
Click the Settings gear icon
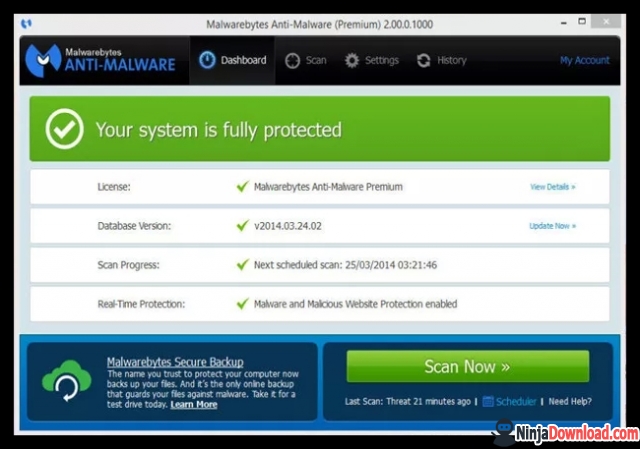351,60
